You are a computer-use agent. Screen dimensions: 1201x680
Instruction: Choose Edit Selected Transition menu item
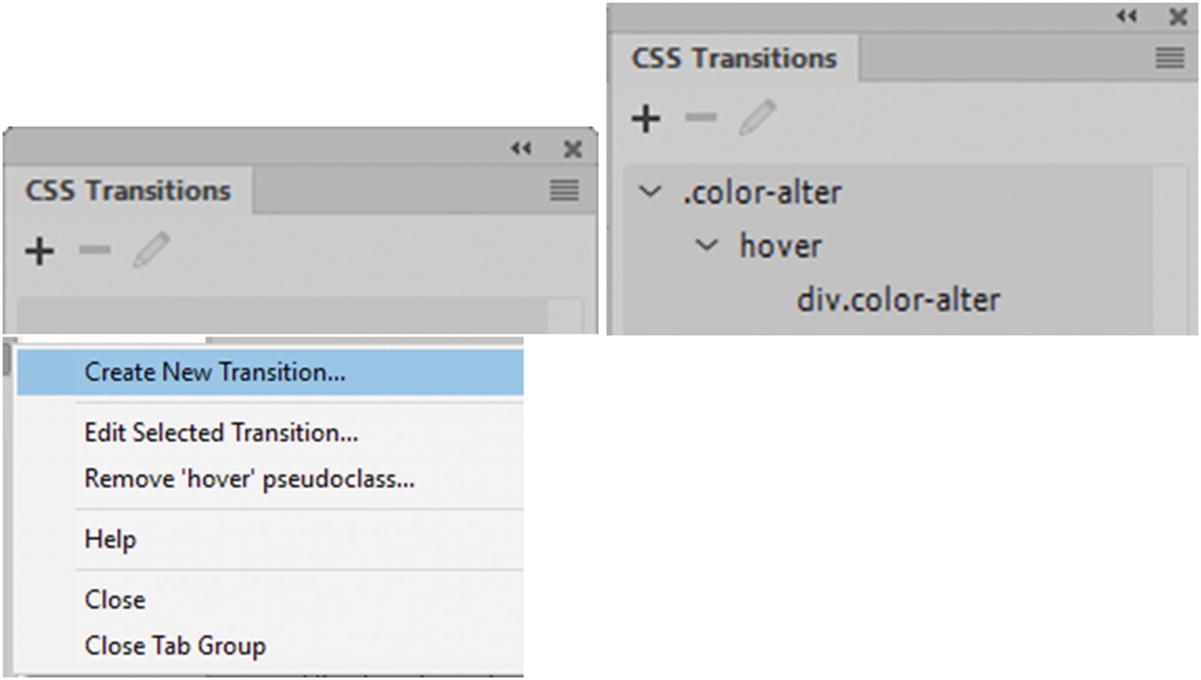point(221,433)
